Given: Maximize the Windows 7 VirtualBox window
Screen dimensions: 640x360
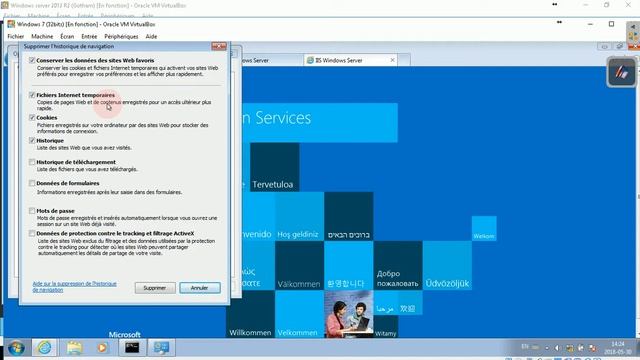Looking at the screenshot, I should [611, 24].
